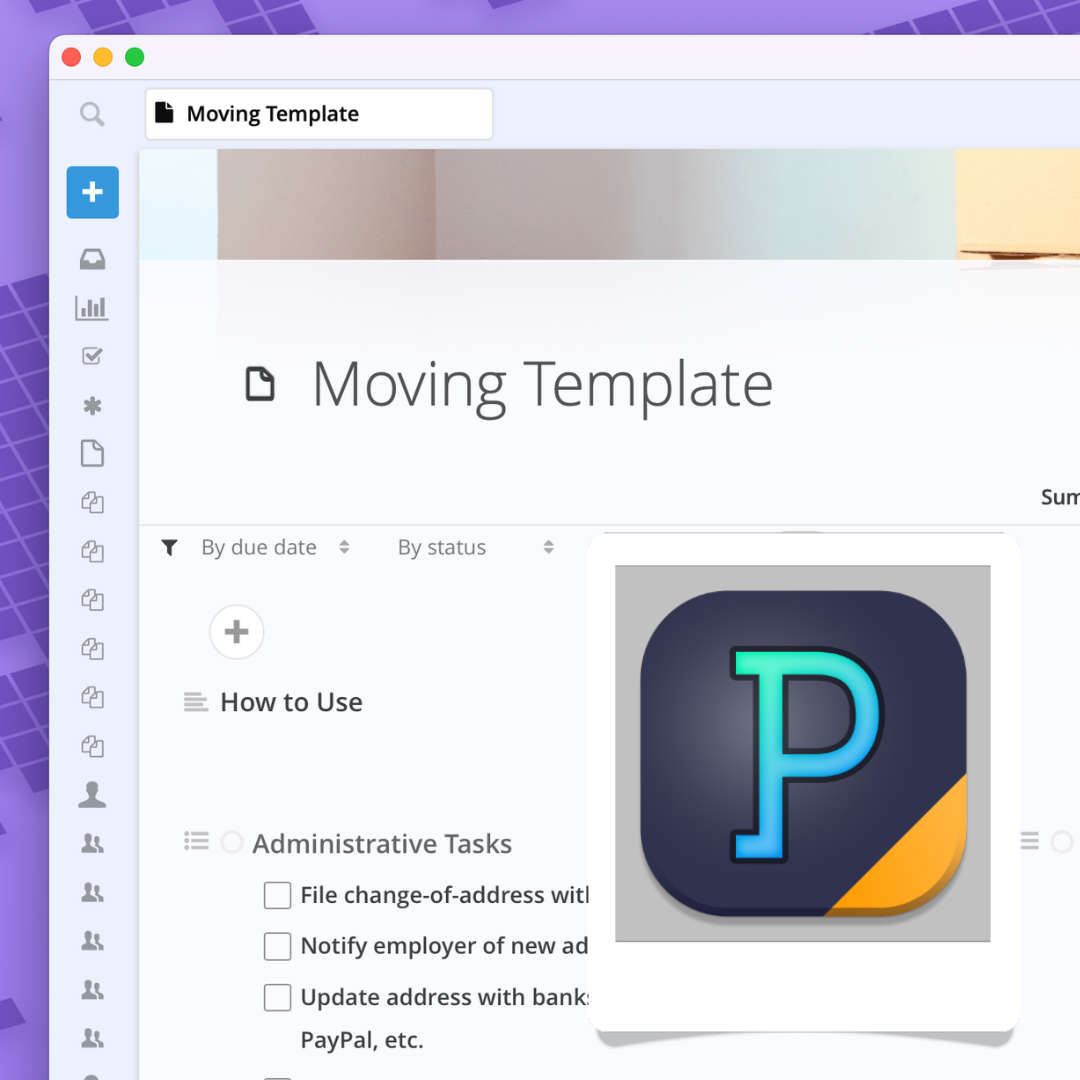Screen dimensions: 1080x1080
Task: Open the By status dropdown
Action: point(476,548)
